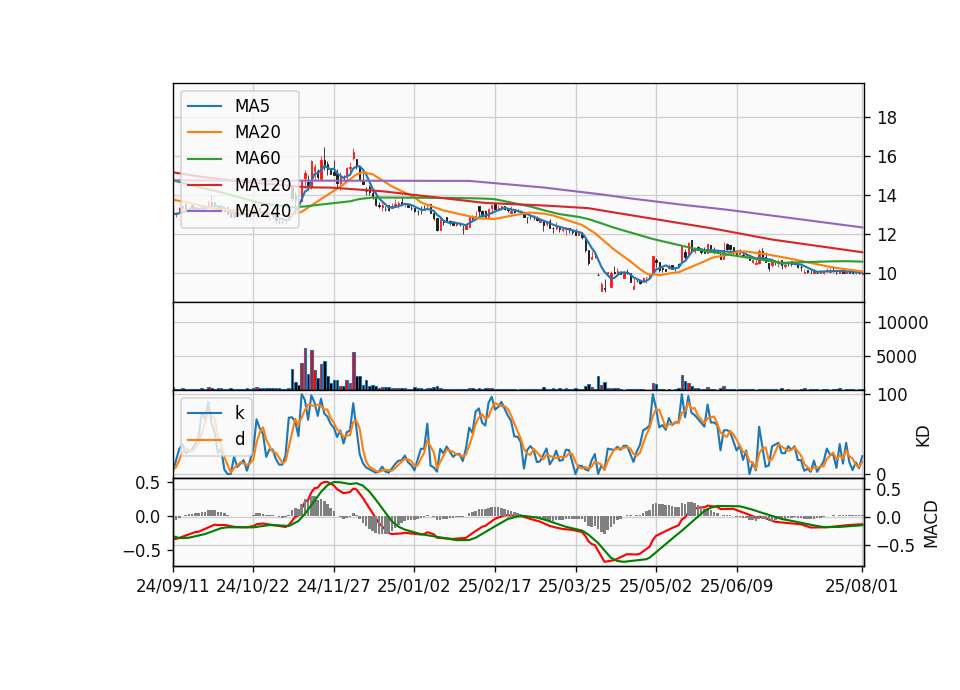
Task: Click the MA240 legend label
Action: (x=263, y=211)
